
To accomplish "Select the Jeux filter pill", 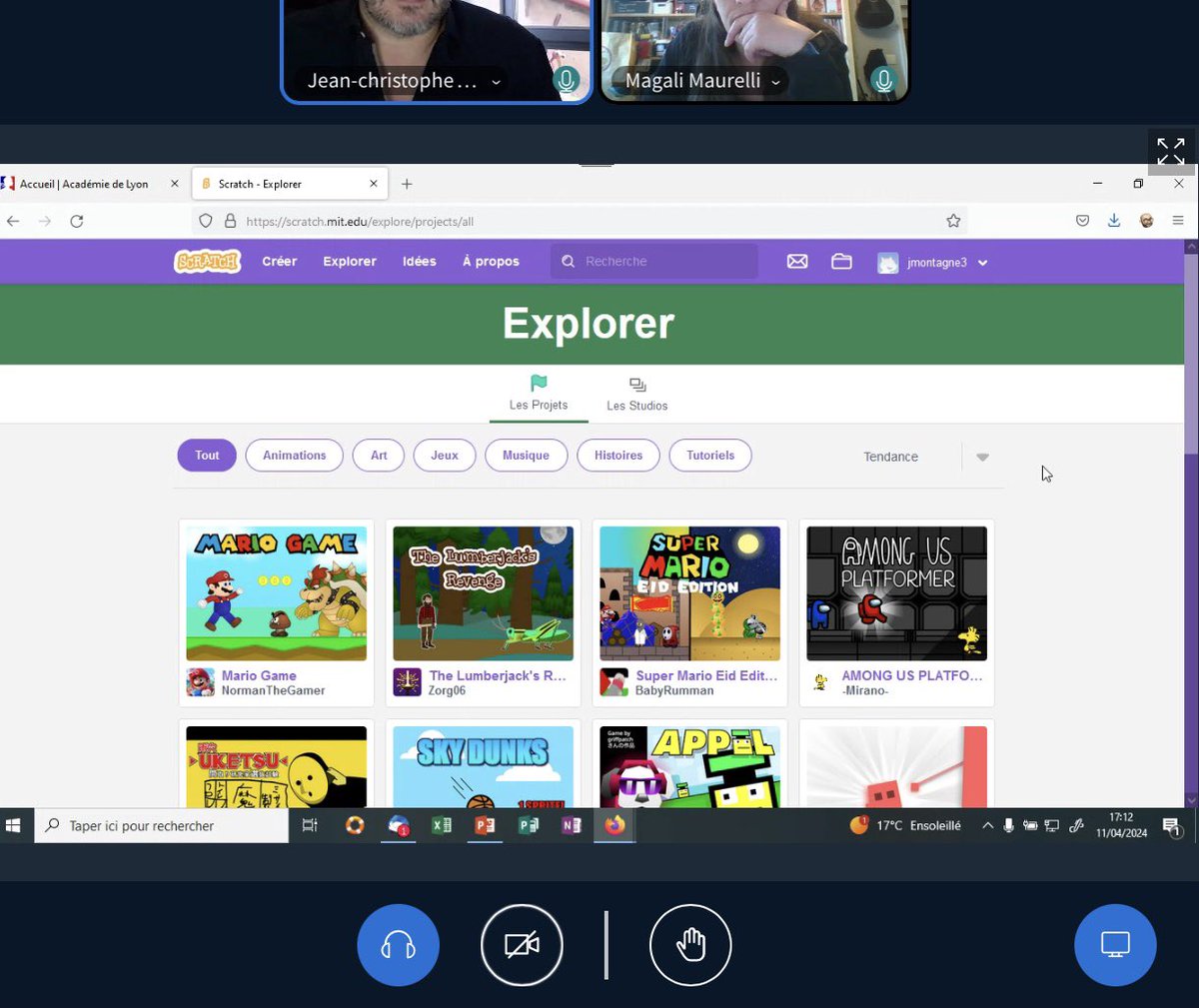I will pyautogui.click(x=445, y=456).
